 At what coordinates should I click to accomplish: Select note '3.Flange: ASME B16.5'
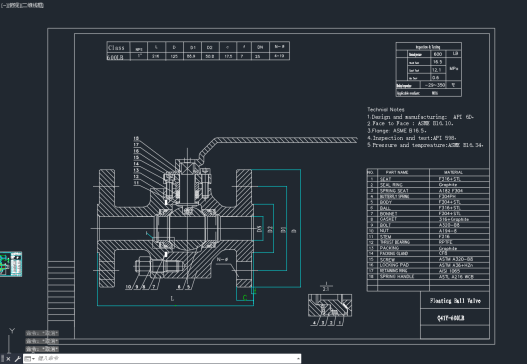pos(397,131)
